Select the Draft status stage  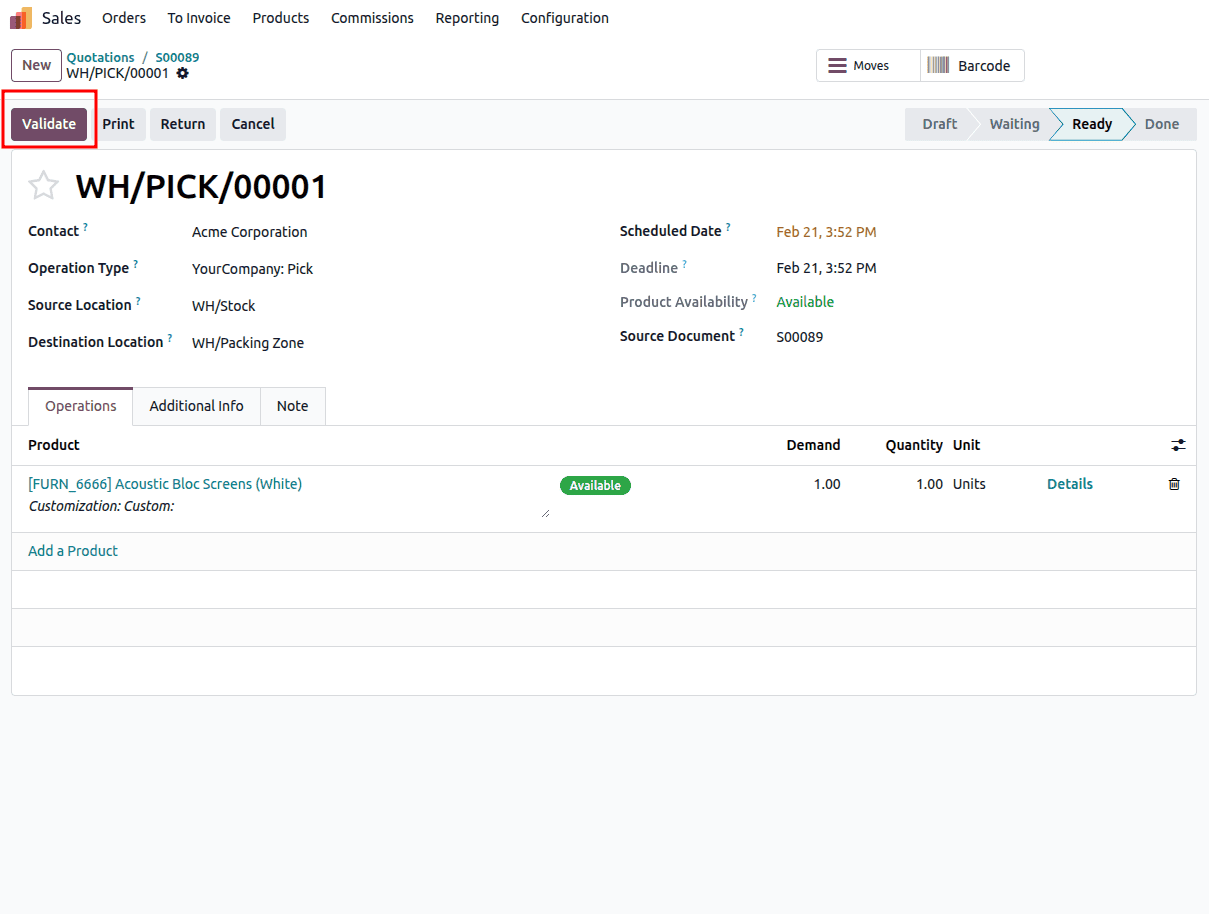point(938,124)
